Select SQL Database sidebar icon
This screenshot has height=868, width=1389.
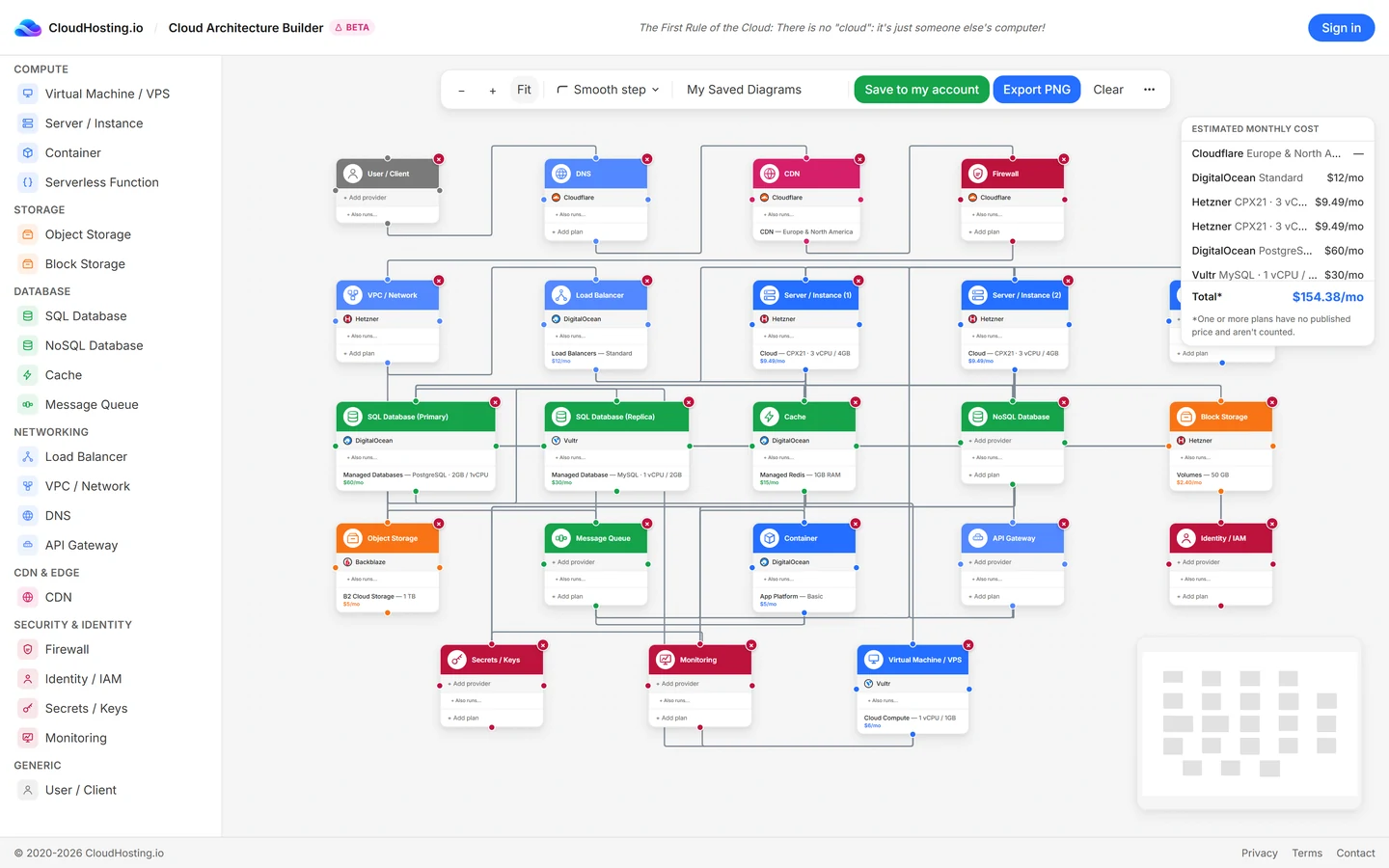click(28, 316)
